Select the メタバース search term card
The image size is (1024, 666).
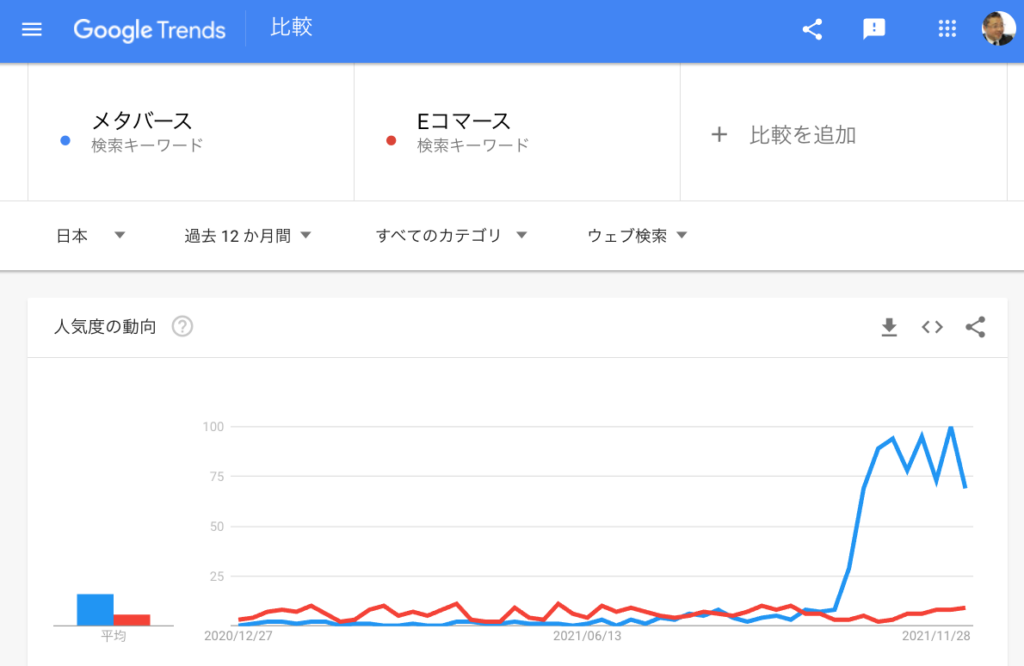[x=190, y=133]
